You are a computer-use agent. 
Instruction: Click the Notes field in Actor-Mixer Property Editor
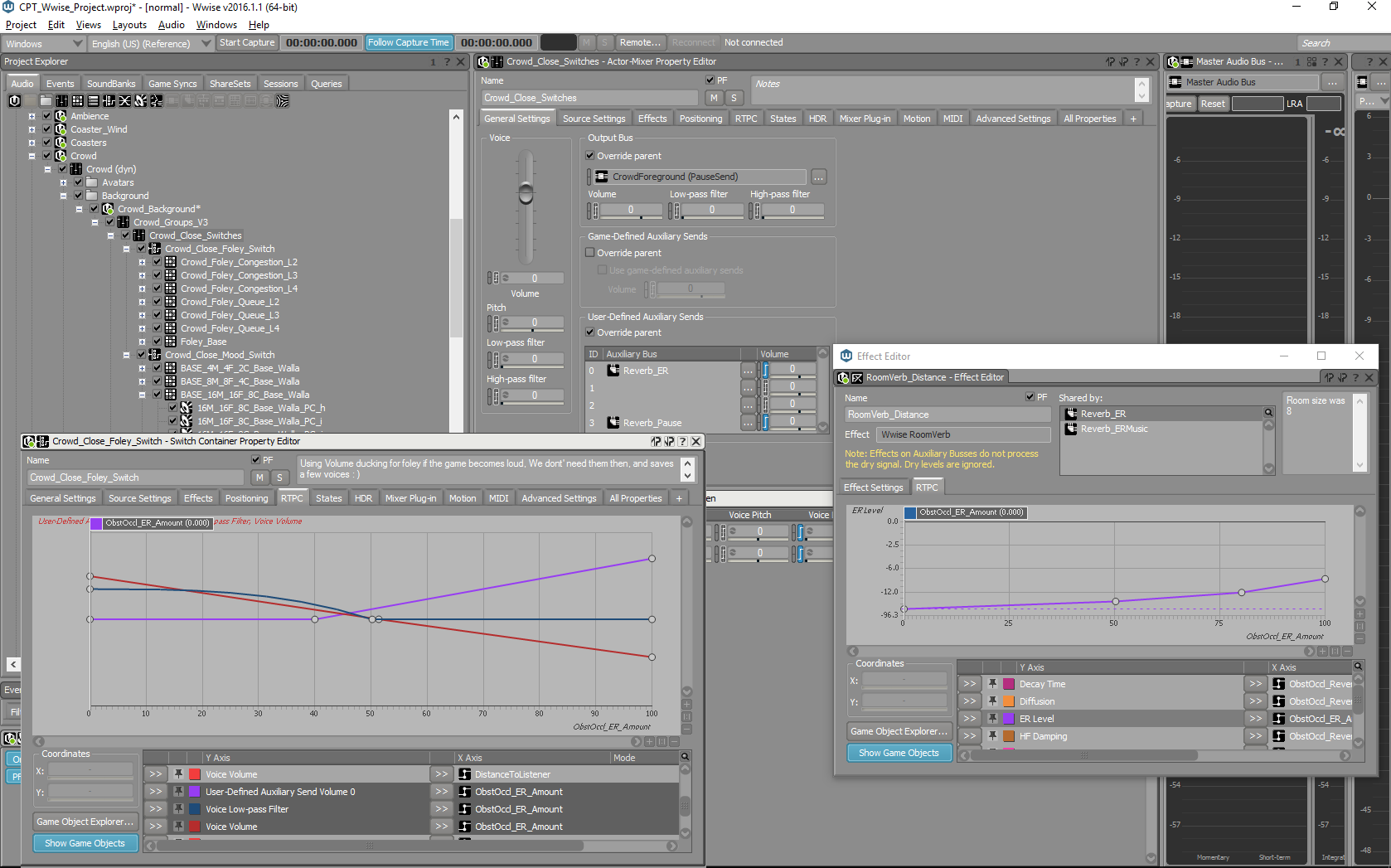click(x=943, y=90)
